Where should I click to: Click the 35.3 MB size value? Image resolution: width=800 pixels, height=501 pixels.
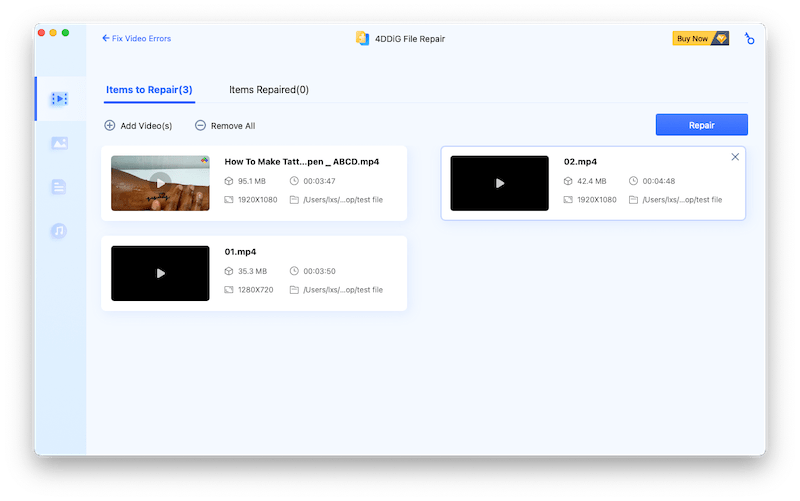point(252,271)
